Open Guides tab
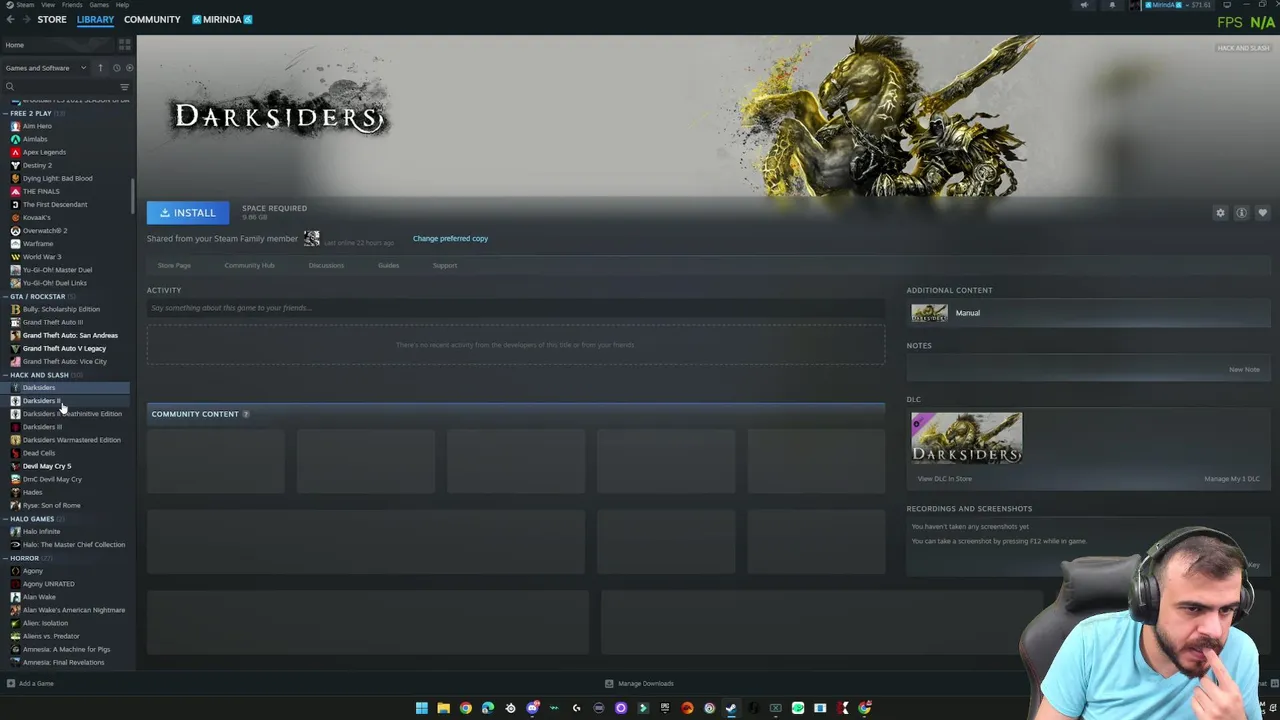Viewport: 1280px width, 720px height. [388, 266]
